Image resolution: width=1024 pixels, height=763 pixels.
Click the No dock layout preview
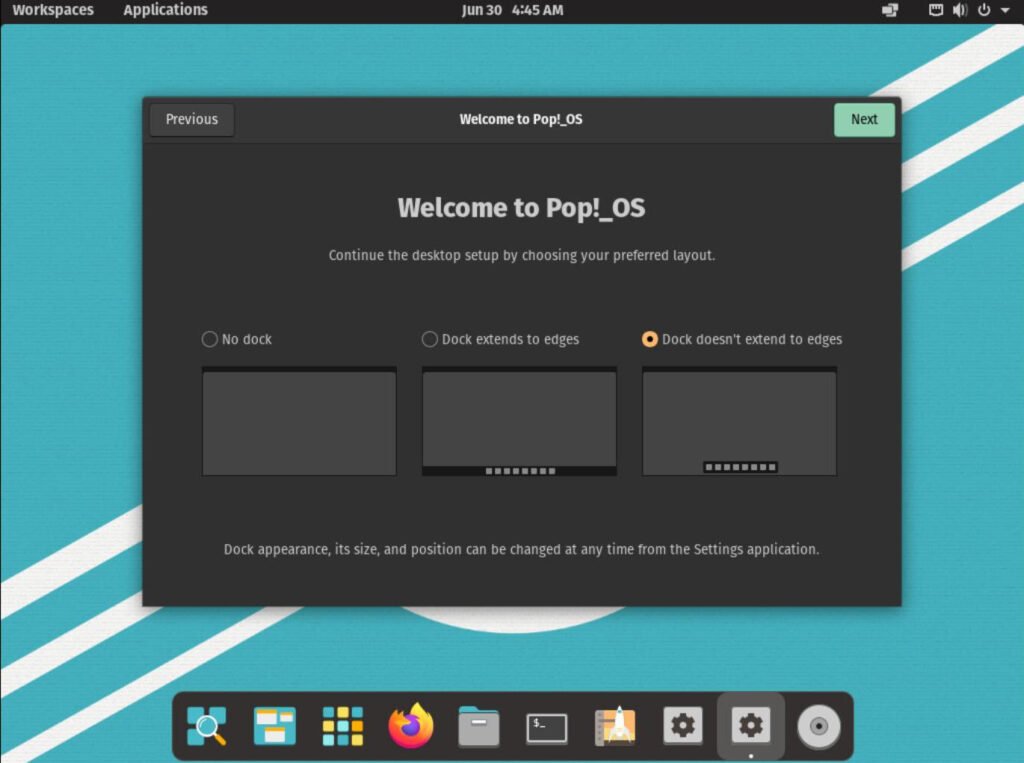pos(299,421)
